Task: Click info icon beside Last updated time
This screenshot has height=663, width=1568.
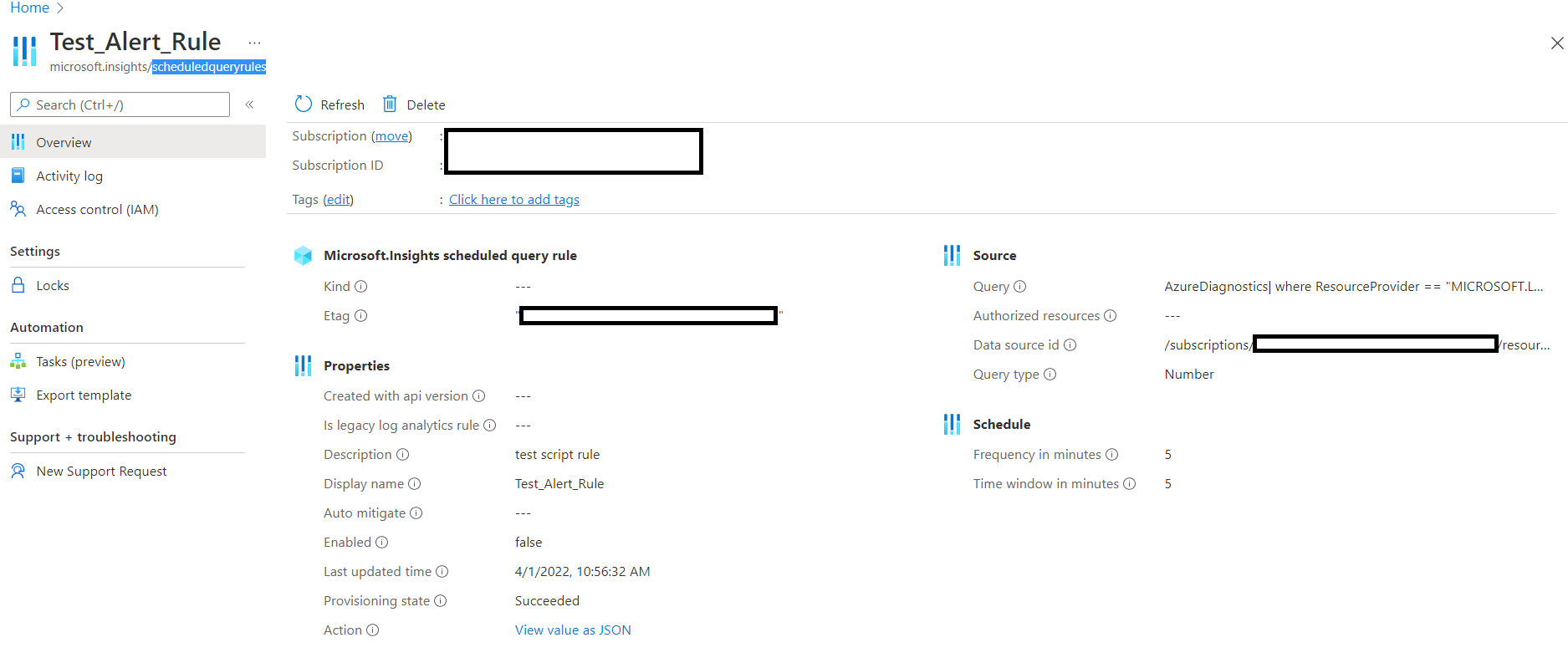Action: (442, 571)
